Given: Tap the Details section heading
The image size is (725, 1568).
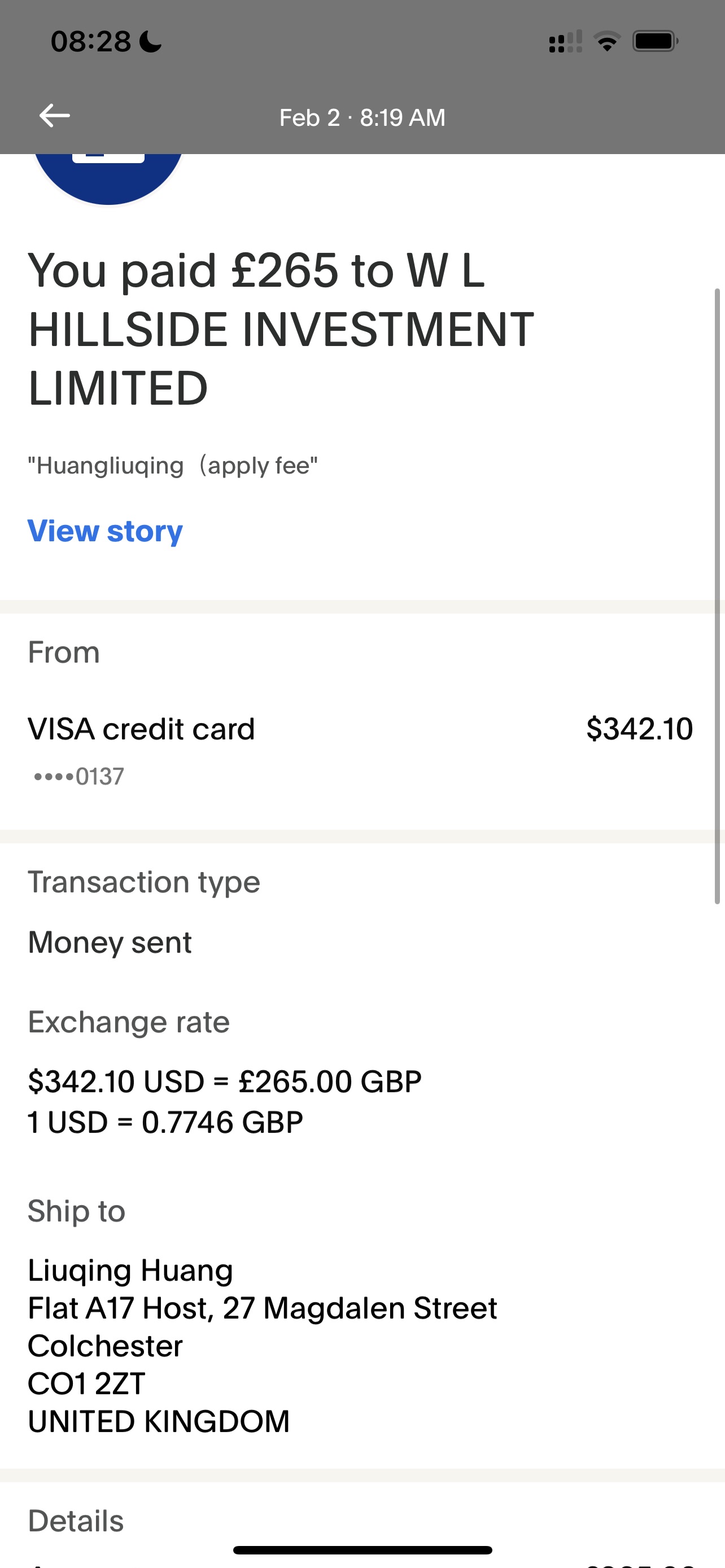Looking at the screenshot, I should pos(76,1521).
